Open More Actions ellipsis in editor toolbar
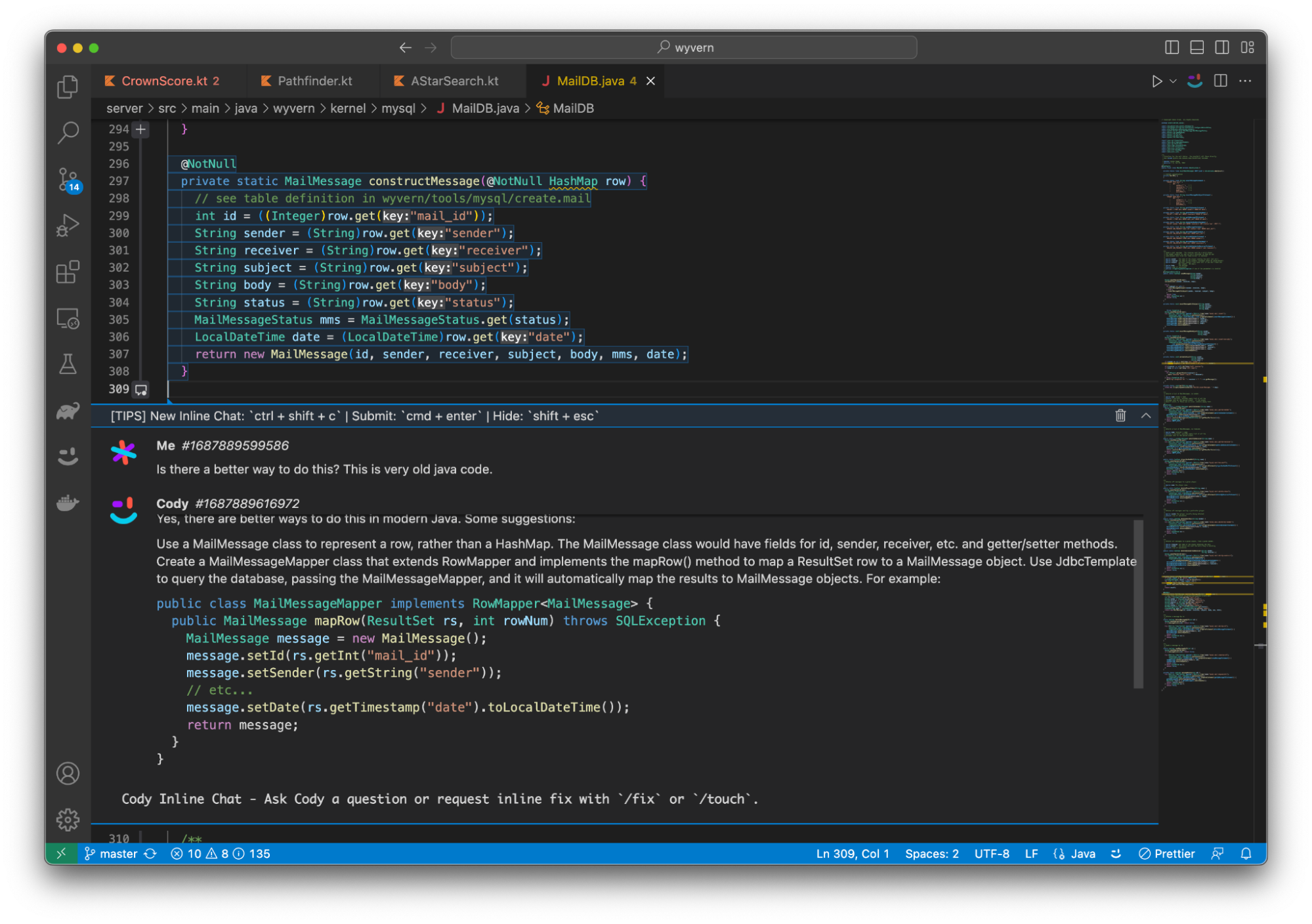 (x=1245, y=81)
